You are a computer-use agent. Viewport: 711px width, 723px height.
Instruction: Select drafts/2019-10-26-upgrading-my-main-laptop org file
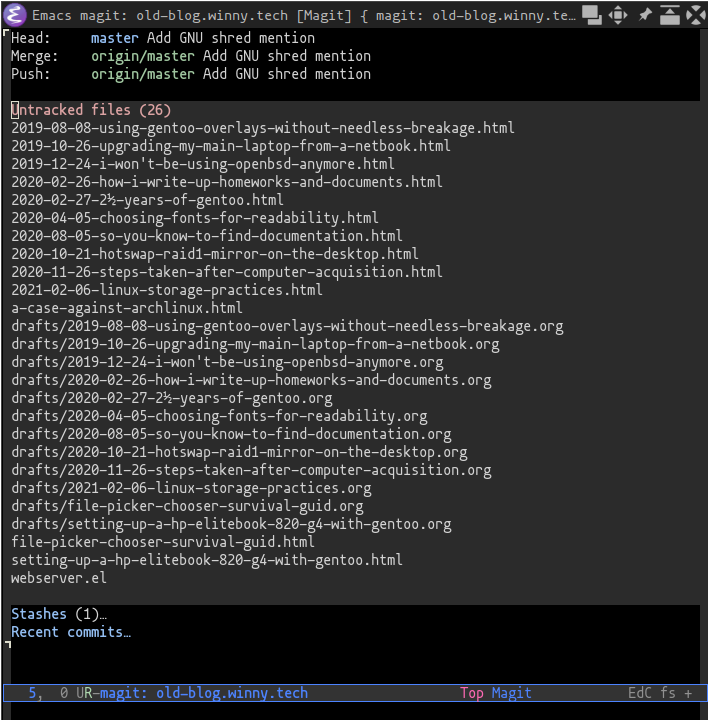255,344
